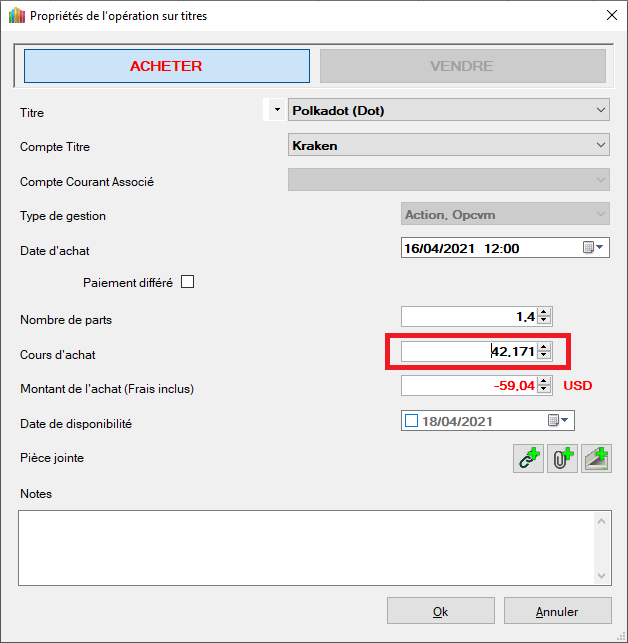Open the calendar for Date de disponibilité

558,421
